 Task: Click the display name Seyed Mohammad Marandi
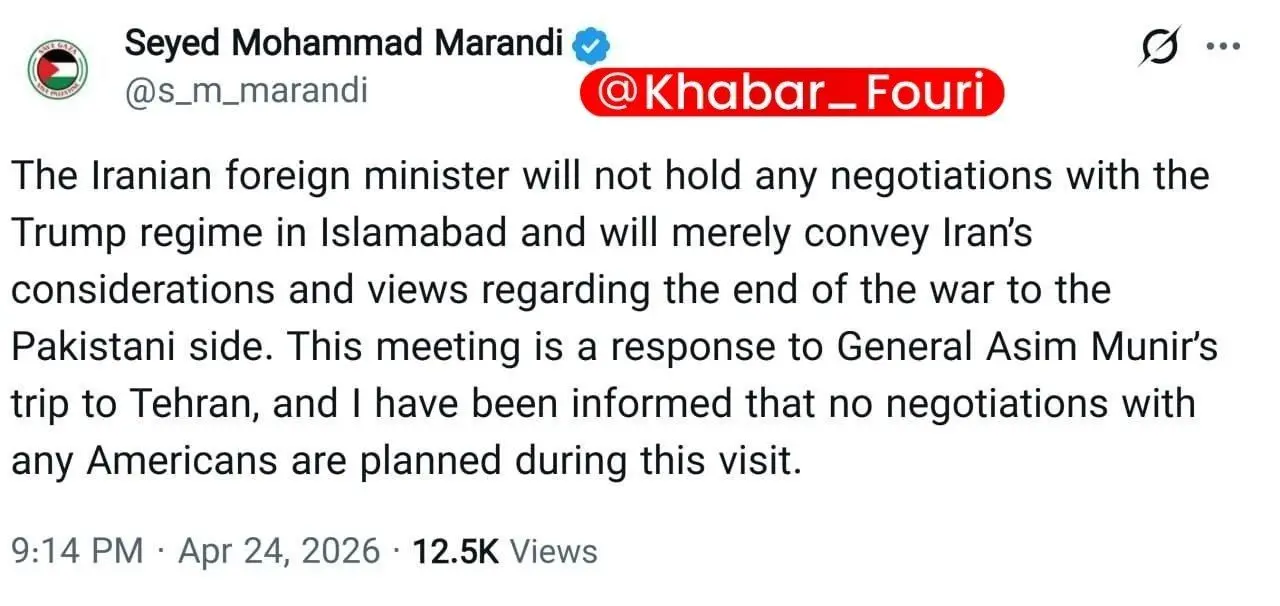point(343,45)
